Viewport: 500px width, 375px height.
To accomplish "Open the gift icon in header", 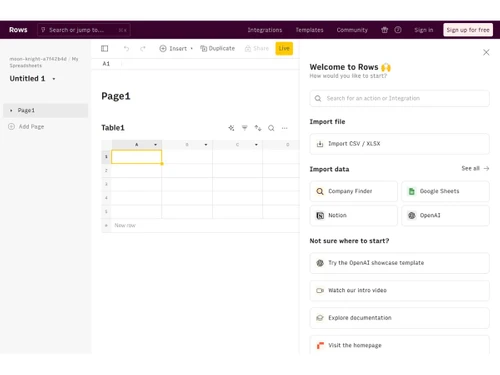I will point(384,30).
